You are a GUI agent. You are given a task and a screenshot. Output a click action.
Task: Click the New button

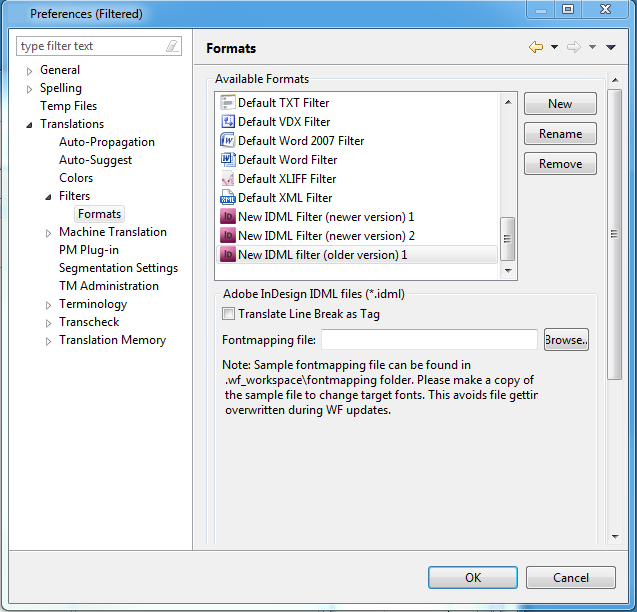pyautogui.click(x=560, y=104)
